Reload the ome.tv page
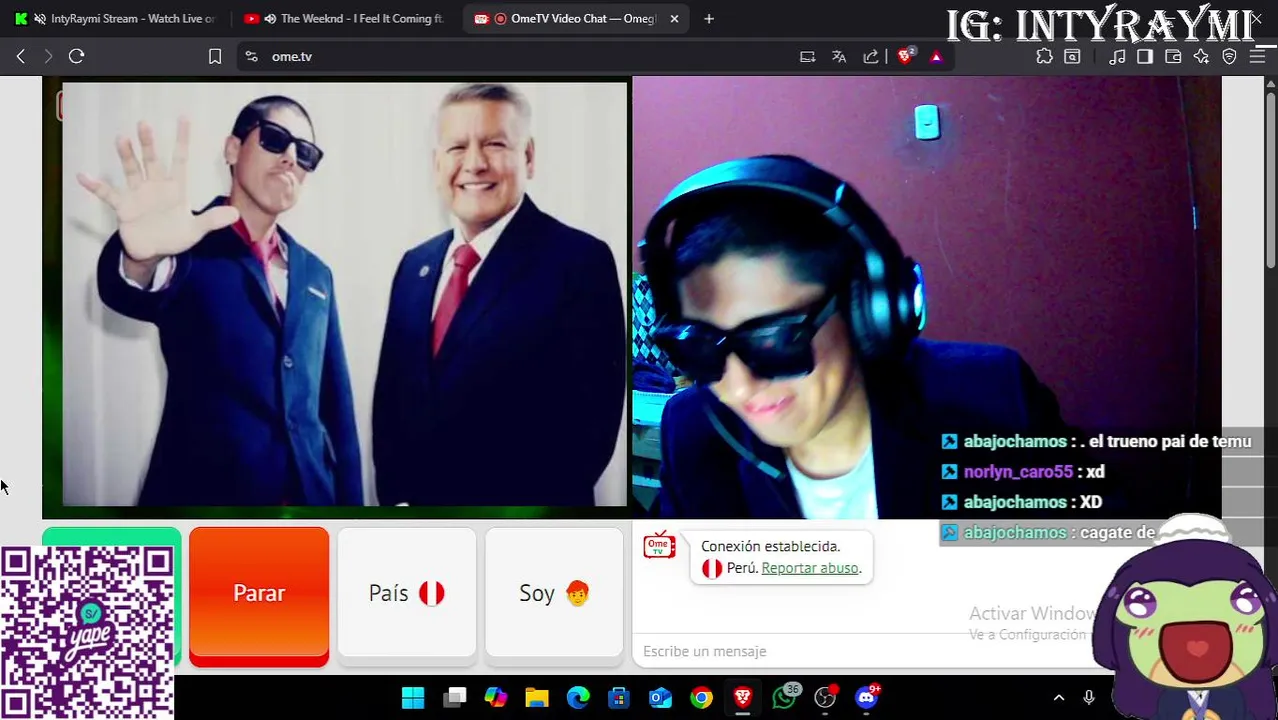1278x720 pixels. [x=76, y=57]
